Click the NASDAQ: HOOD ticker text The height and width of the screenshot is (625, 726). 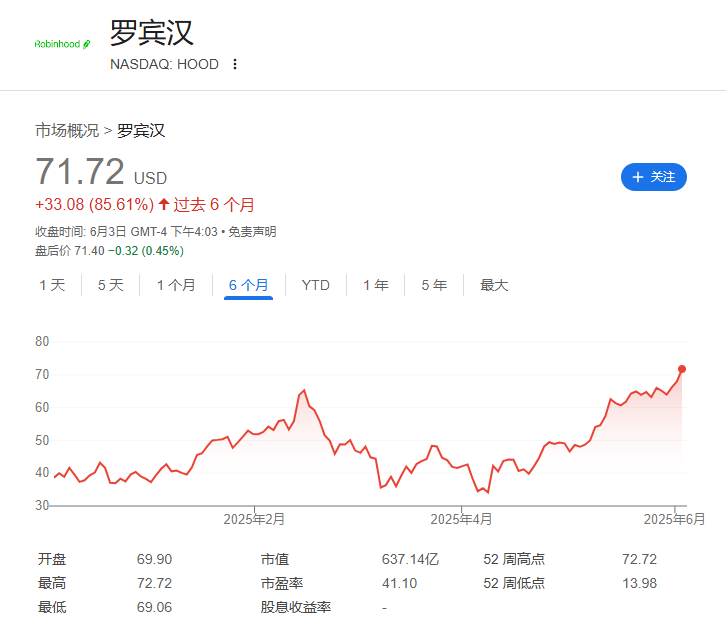164,64
